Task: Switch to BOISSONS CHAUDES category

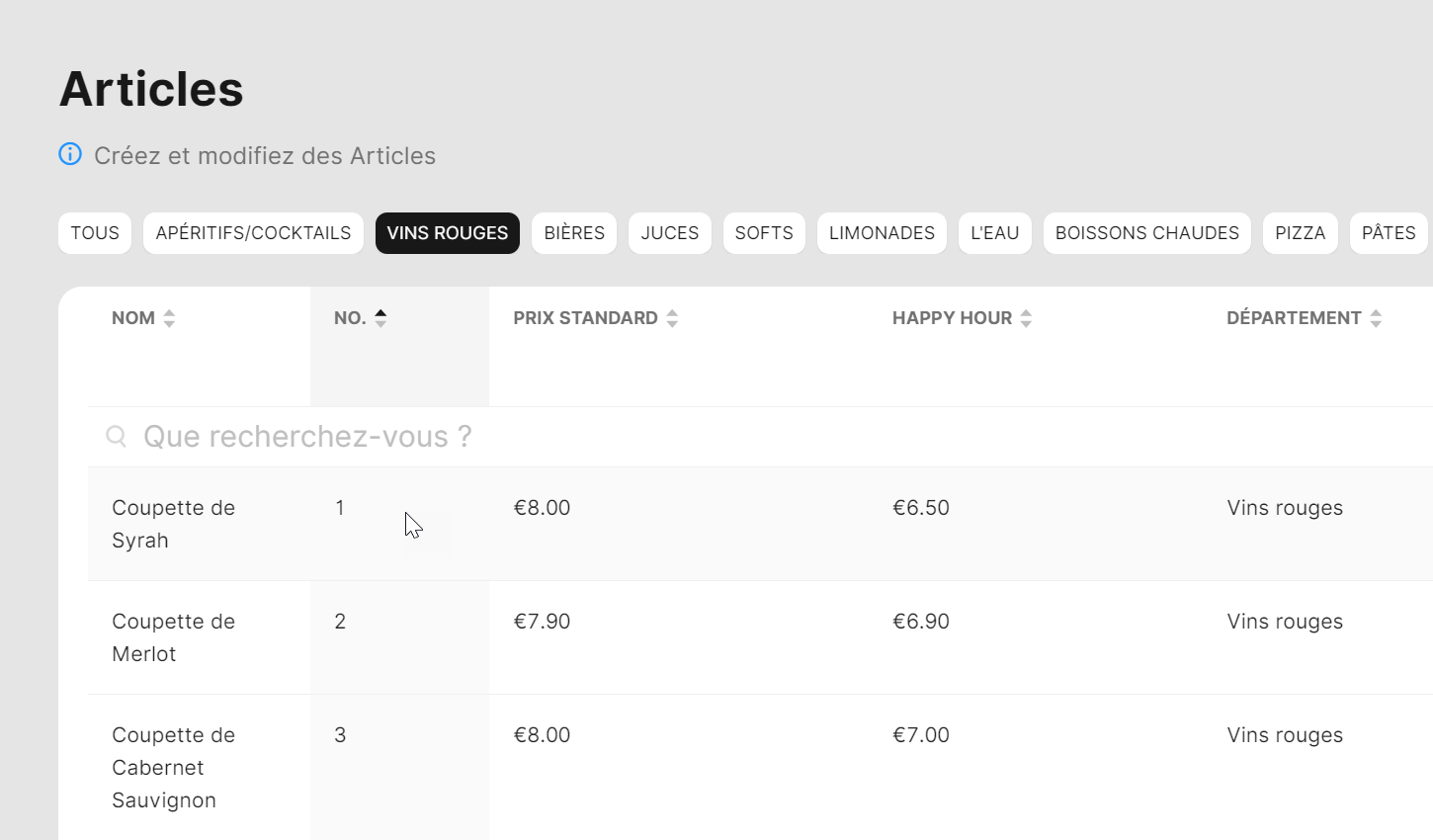Action: point(1146,233)
